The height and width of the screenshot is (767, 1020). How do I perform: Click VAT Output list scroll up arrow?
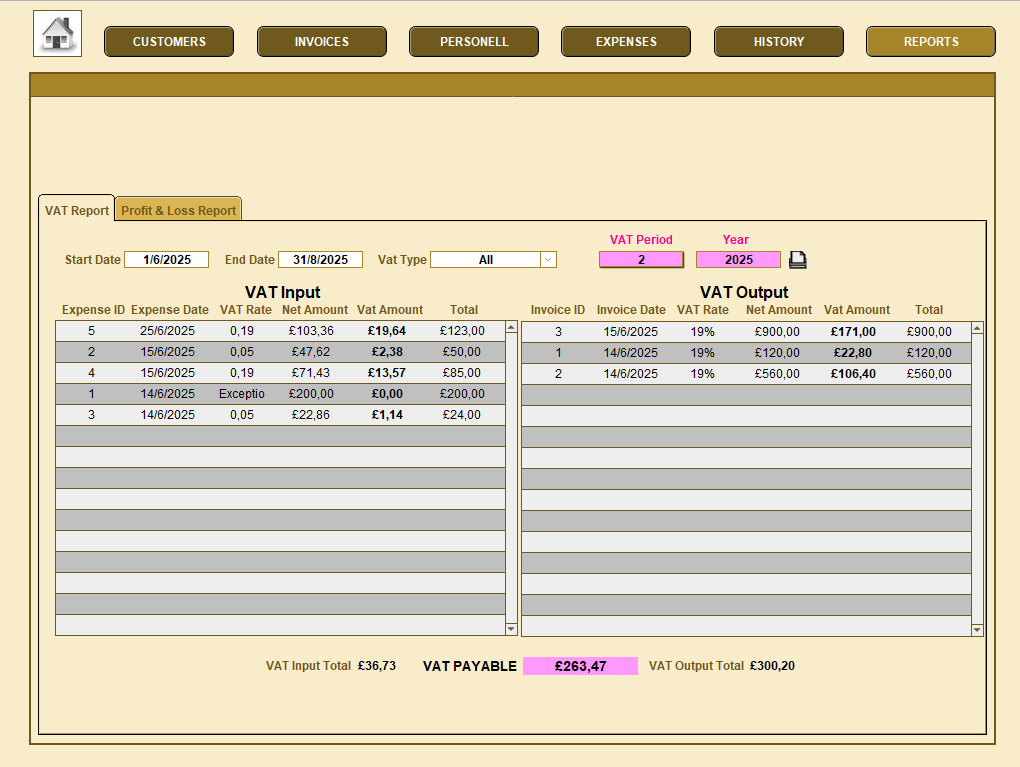tap(977, 329)
